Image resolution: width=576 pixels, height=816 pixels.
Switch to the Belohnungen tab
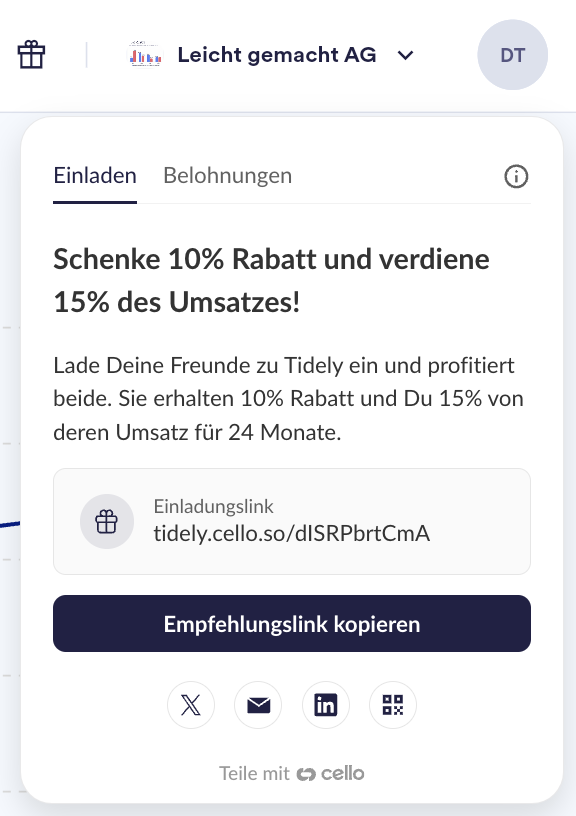227,176
